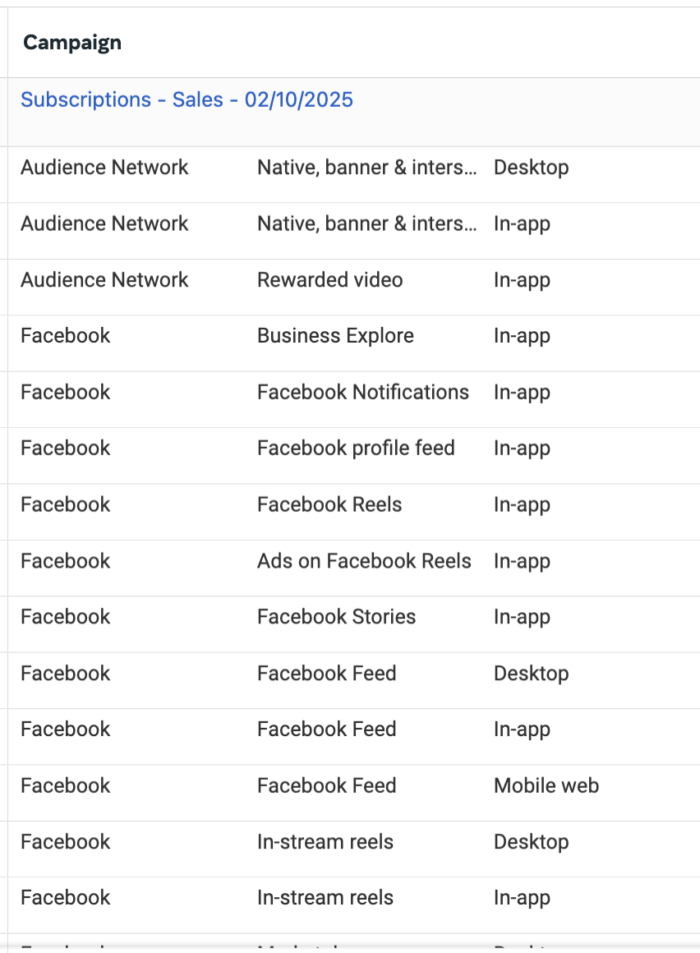This screenshot has width=700, height=953.
Task: Select the Facebook Reels placement cell
Action: 329,505
